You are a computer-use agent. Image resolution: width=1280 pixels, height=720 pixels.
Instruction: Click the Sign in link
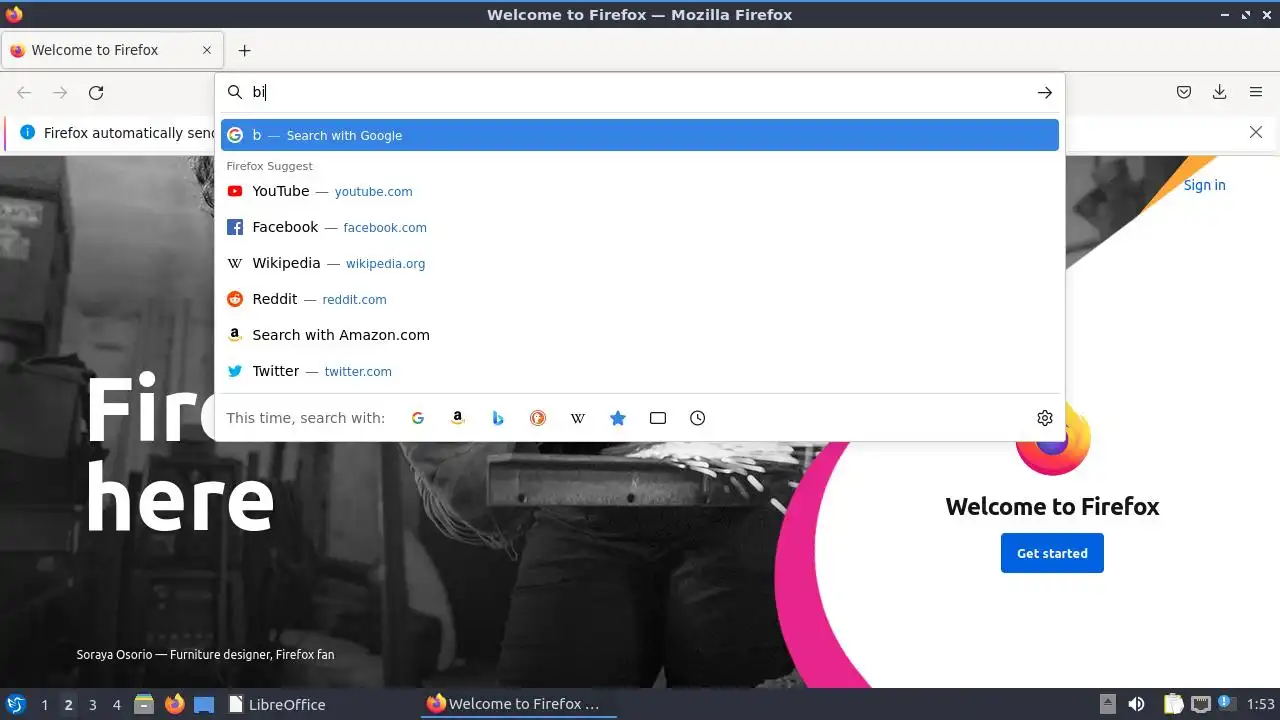pyautogui.click(x=1204, y=185)
